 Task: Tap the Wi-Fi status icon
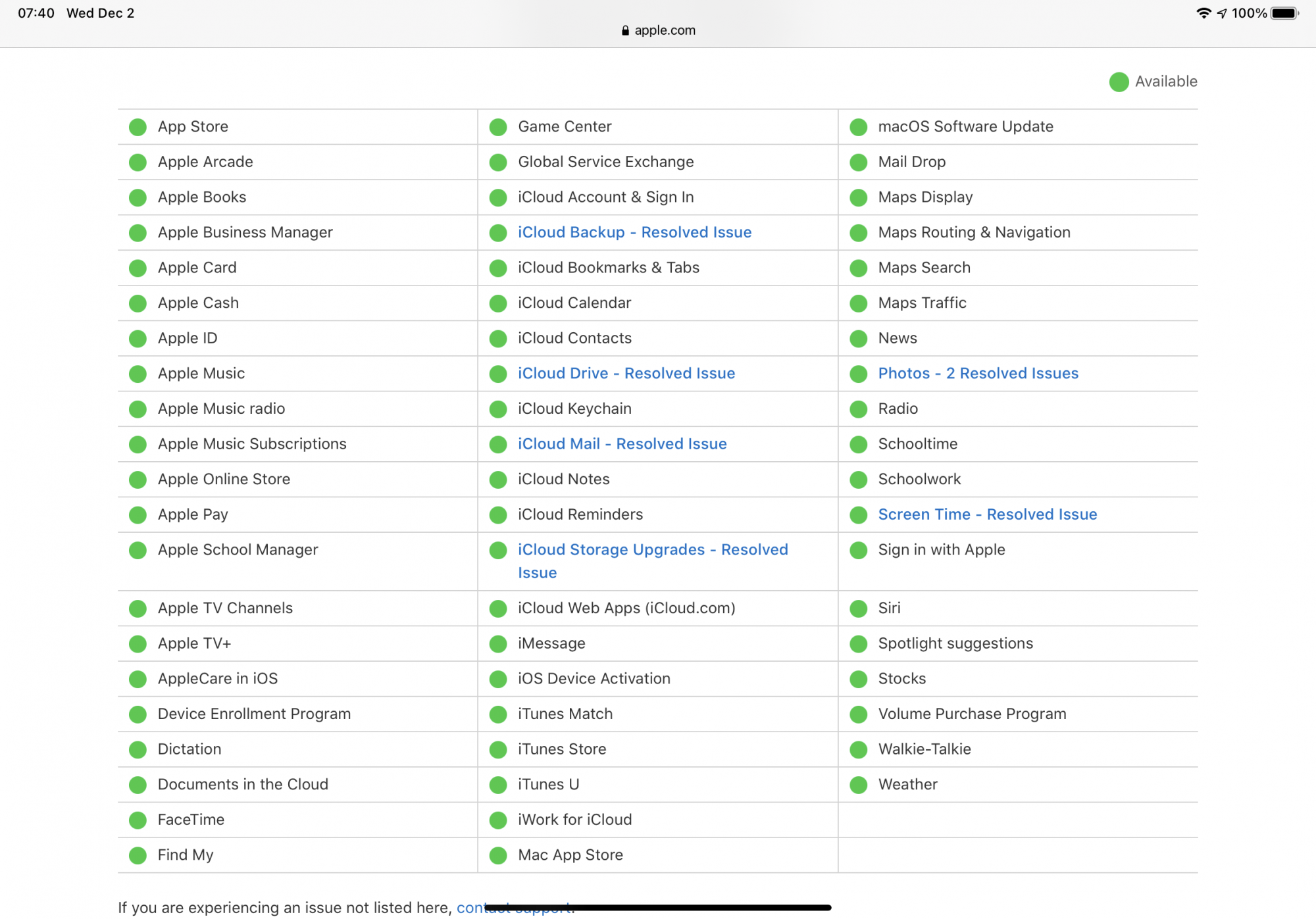1203,13
